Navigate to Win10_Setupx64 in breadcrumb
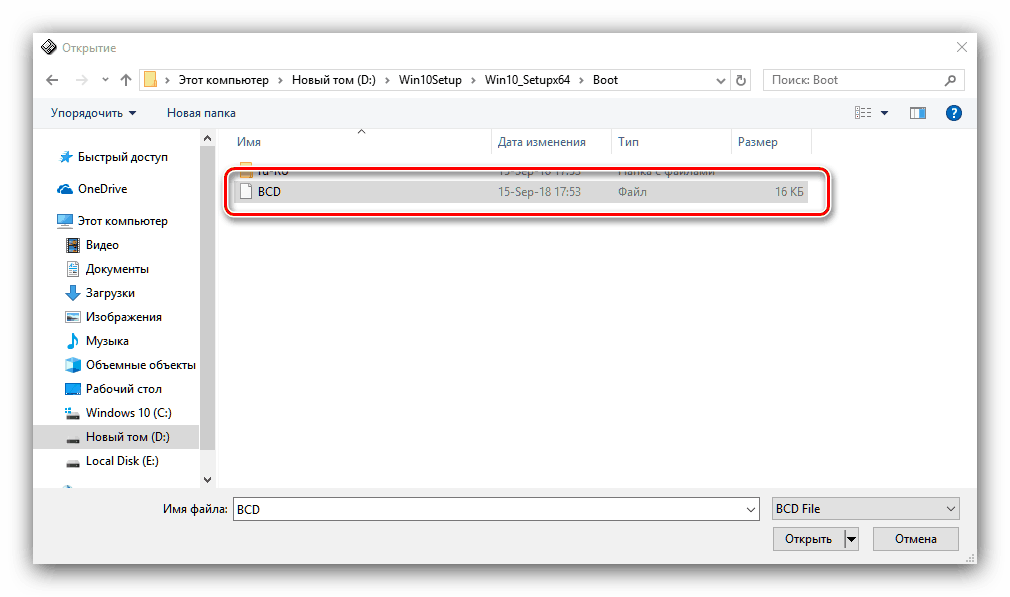The height and width of the screenshot is (597, 1010). tap(528, 80)
